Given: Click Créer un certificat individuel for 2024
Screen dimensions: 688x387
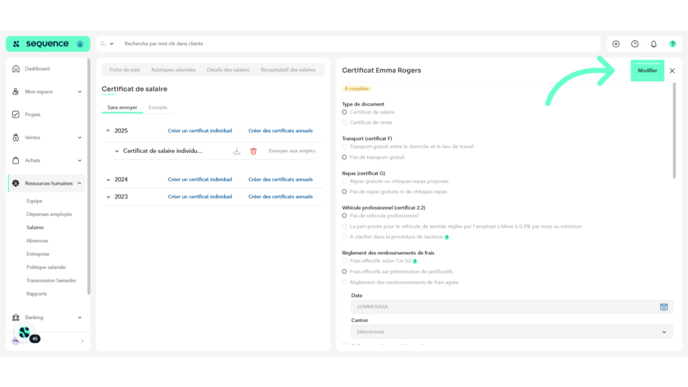Looking at the screenshot, I should pos(200,179).
